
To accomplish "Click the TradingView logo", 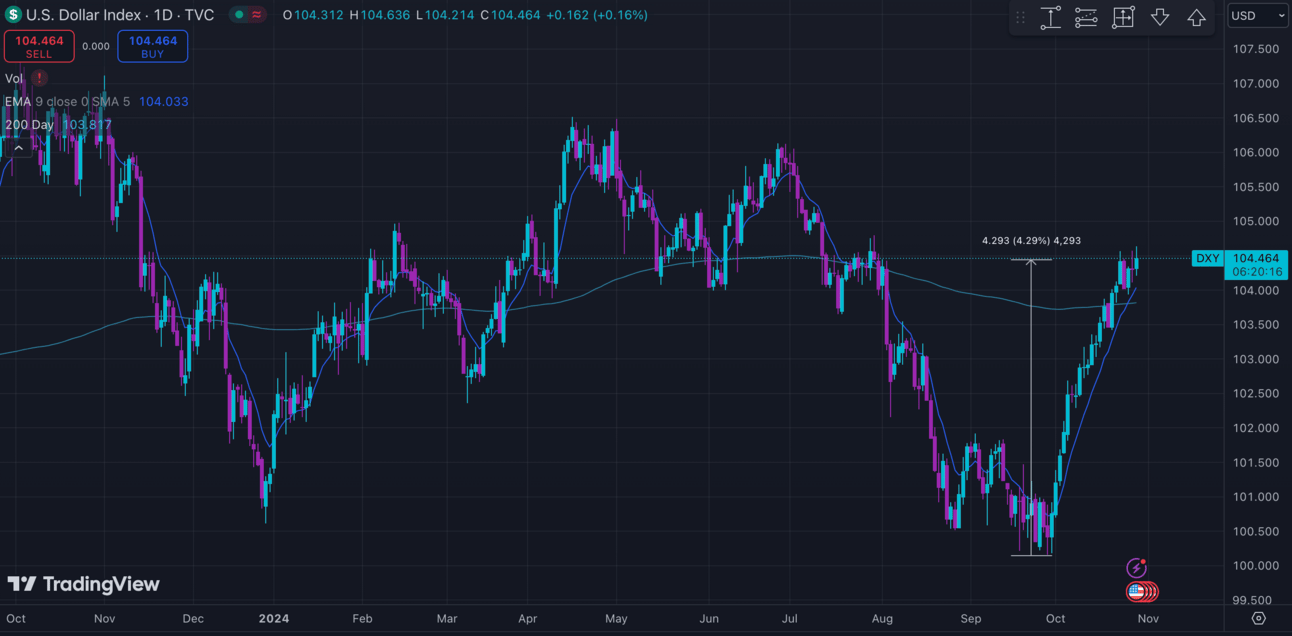I will (84, 584).
